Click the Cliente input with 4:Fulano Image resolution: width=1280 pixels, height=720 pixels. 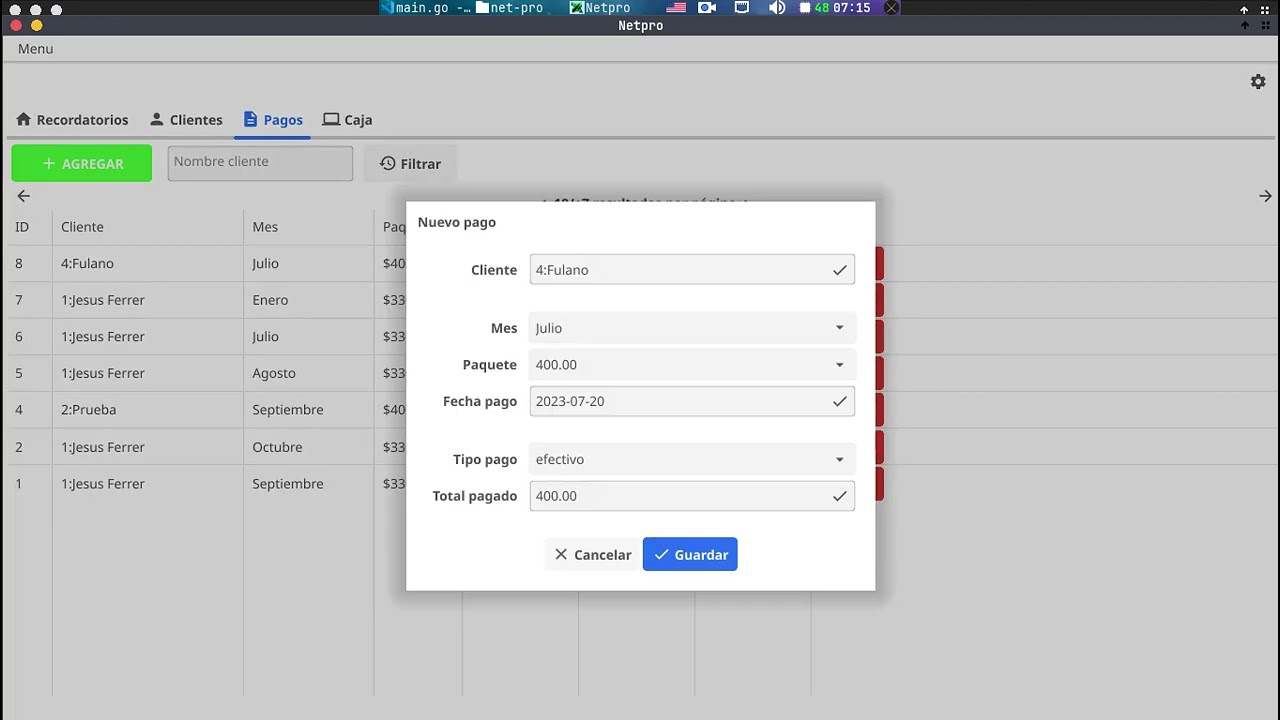(x=692, y=270)
